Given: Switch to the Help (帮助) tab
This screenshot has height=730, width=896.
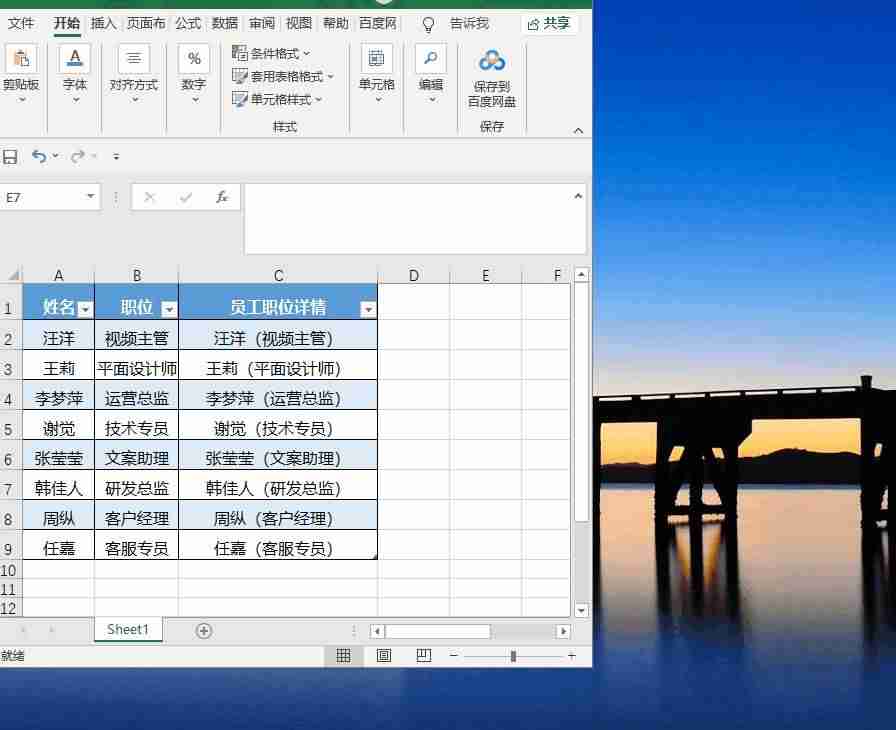Looking at the screenshot, I should coord(335,23).
